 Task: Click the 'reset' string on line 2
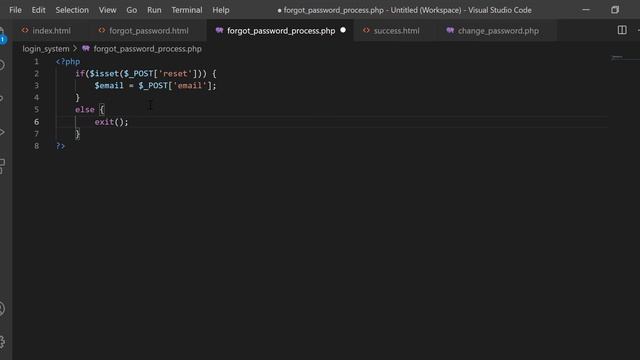(x=175, y=73)
